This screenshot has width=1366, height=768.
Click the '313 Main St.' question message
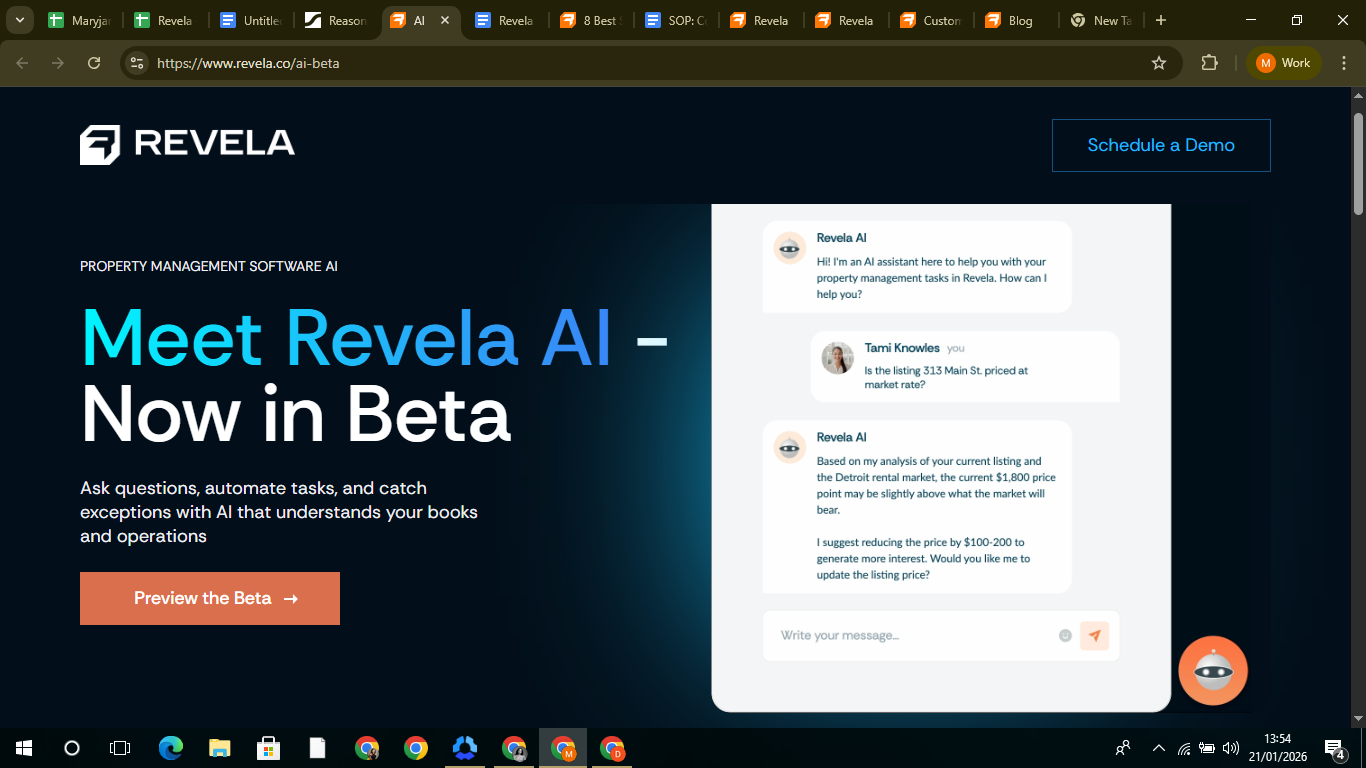(x=946, y=377)
